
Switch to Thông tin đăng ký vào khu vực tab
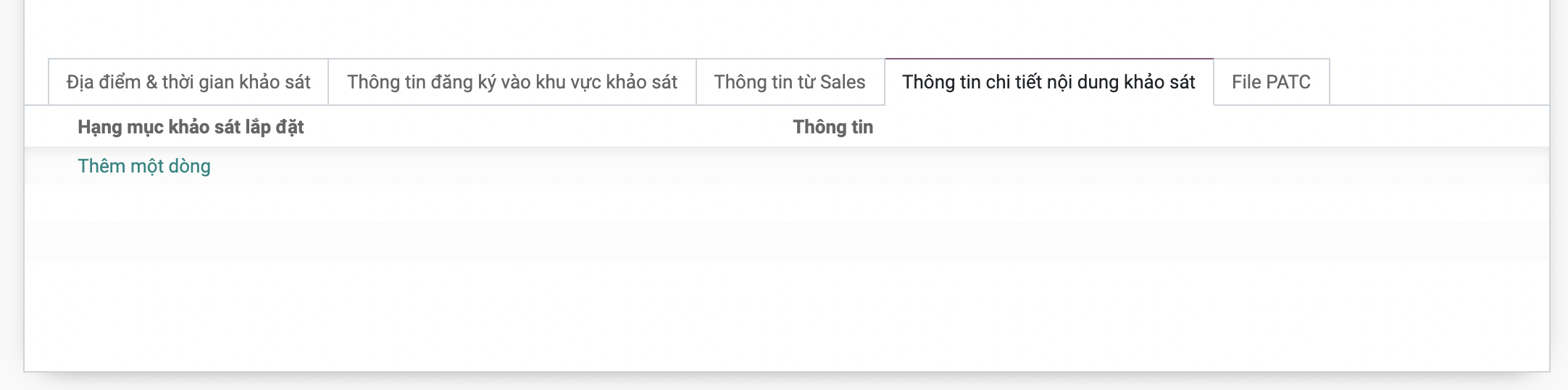(x=512, y=82)
